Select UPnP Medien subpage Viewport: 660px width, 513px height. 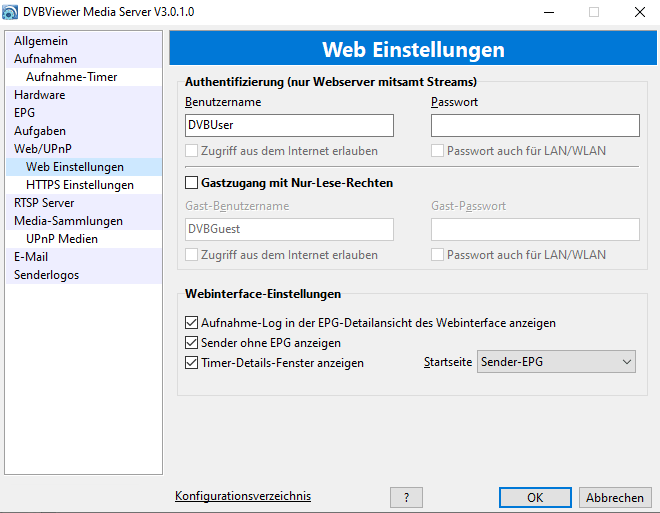[x=84, y=239]
